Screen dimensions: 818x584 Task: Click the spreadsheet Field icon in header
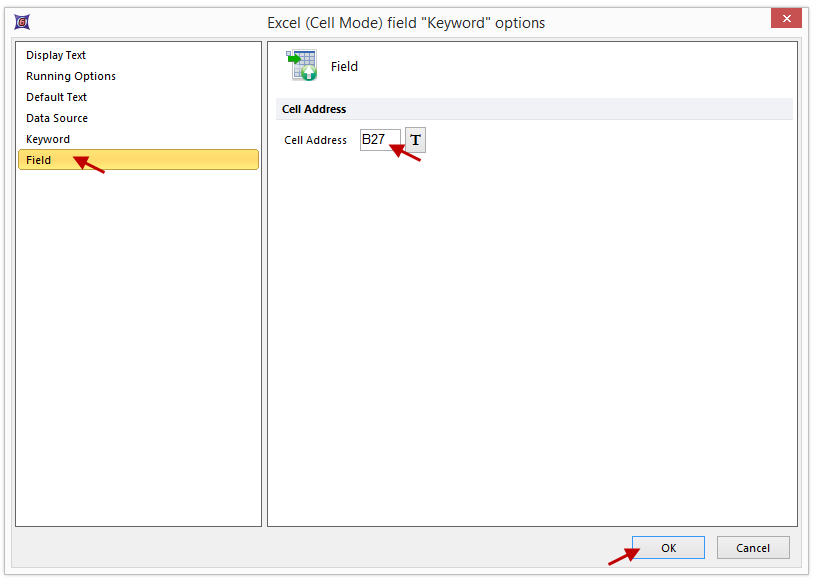click(301, 66)
